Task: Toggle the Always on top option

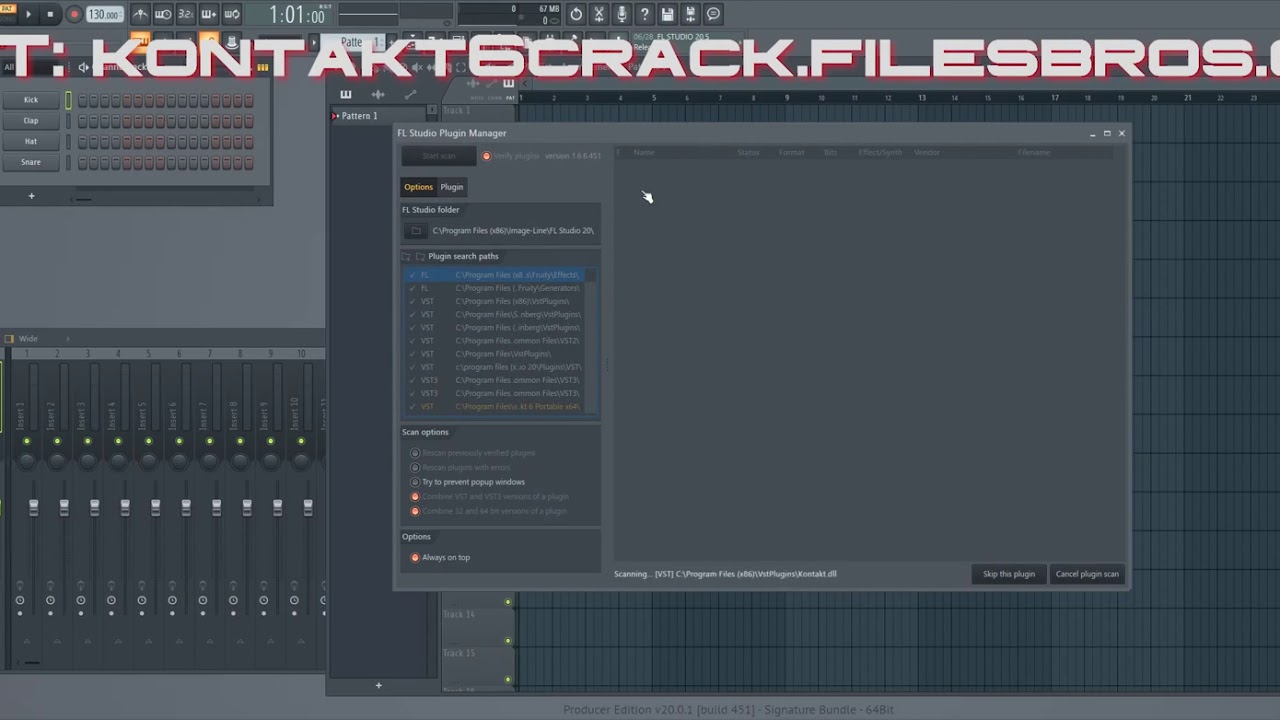Action: click(415, 558)
